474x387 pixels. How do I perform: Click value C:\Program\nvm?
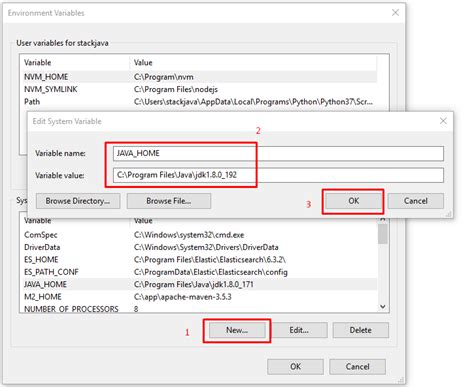[x=164, y=77]
